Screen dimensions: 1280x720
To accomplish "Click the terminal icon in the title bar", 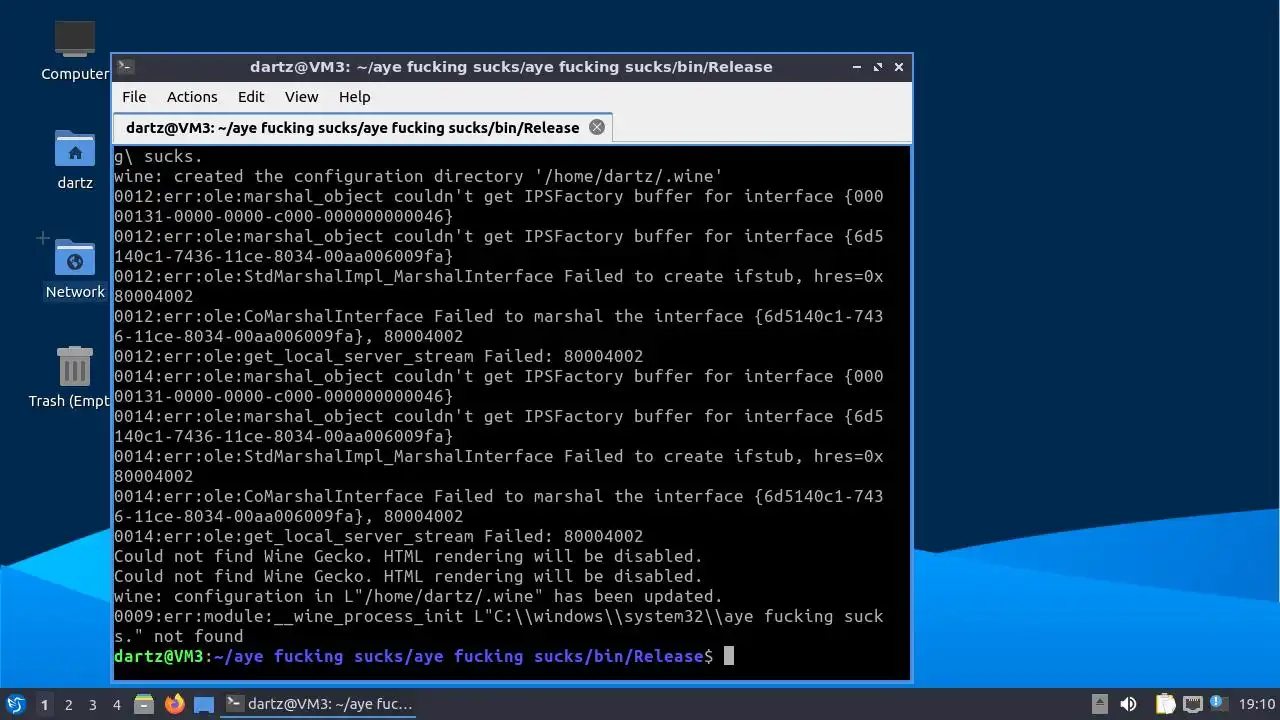I will [125, 67].
